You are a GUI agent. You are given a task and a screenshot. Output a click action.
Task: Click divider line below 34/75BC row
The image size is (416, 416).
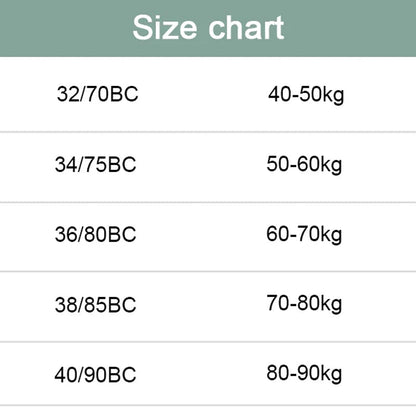click(208, 202)
